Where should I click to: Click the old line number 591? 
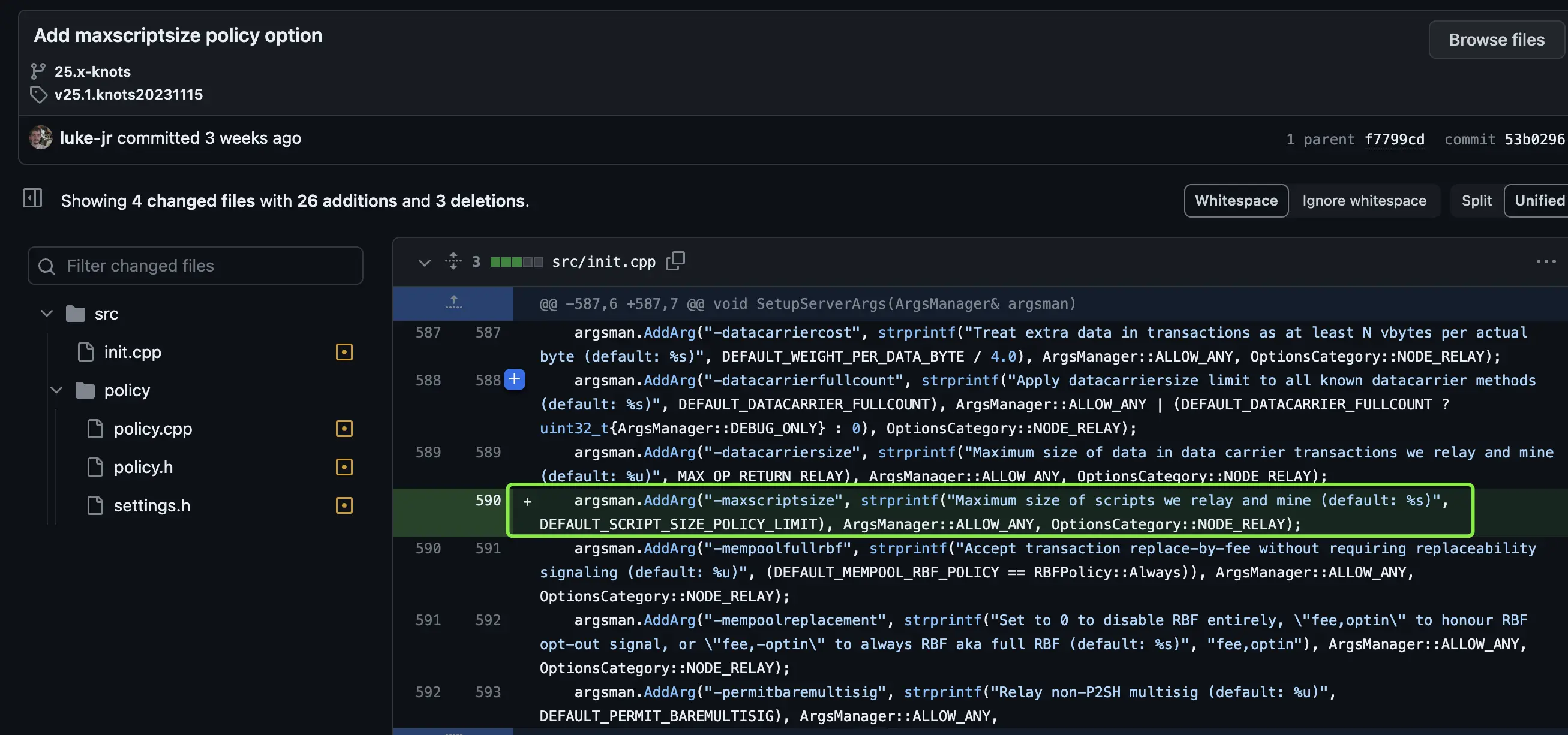[428, 620]
